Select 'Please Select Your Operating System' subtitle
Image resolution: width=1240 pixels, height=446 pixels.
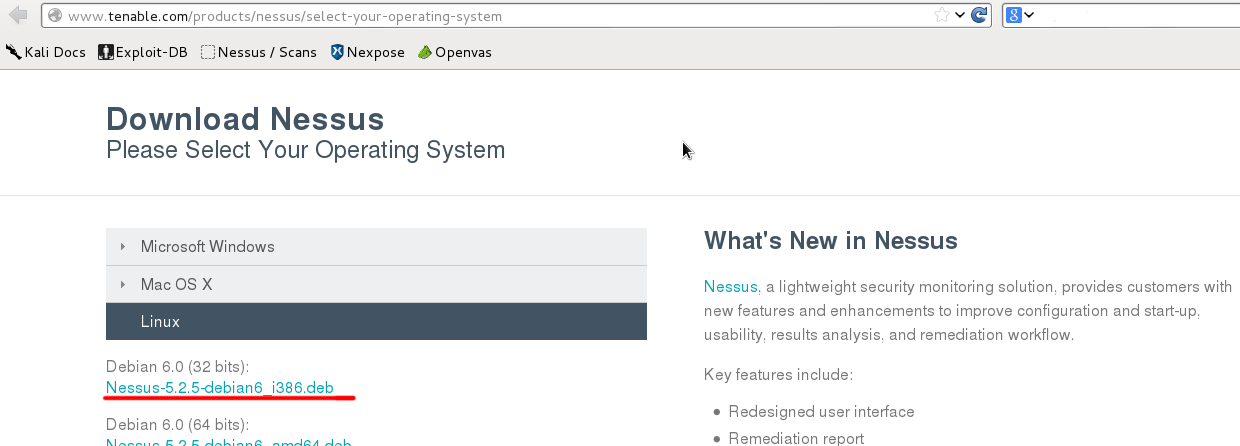tap(305, 151)
